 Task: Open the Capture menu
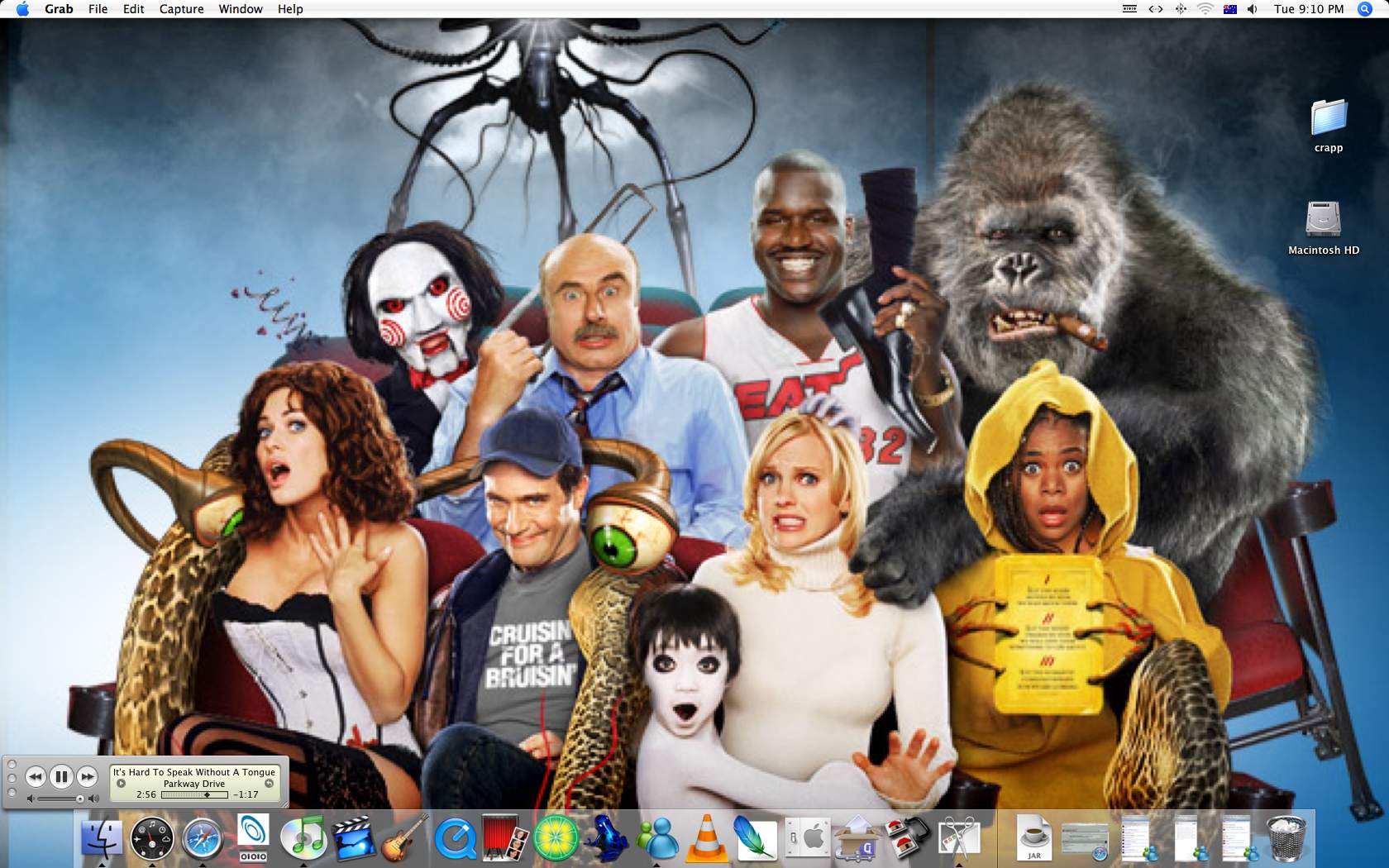coord(181,9)
